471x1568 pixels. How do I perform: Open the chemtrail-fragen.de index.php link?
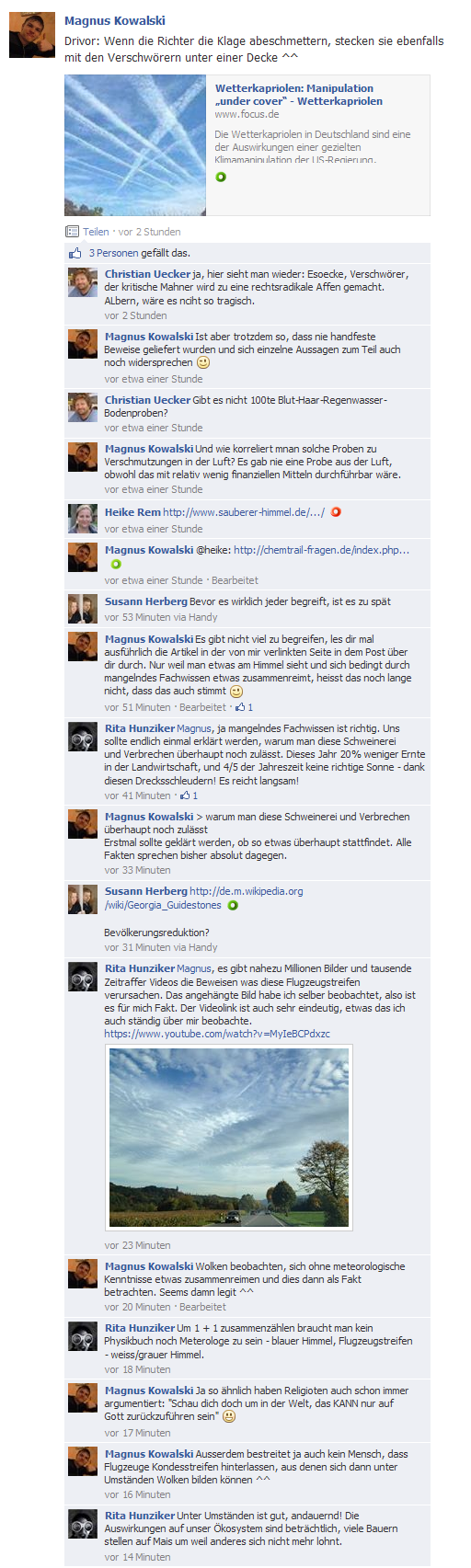[321, 550]
